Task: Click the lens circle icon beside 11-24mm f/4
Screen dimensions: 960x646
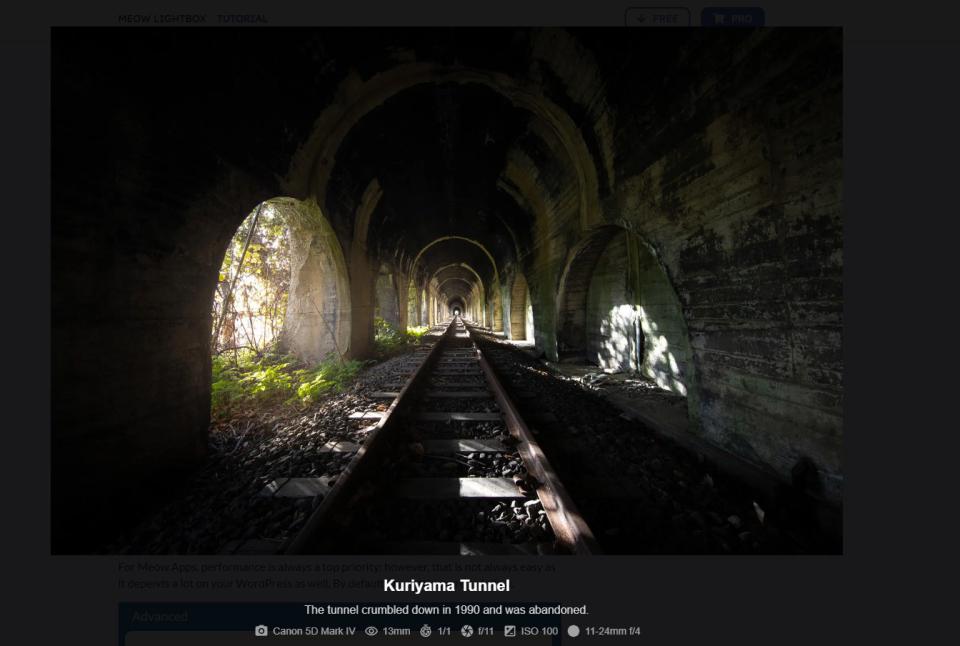Action: (x=573, y=631)
